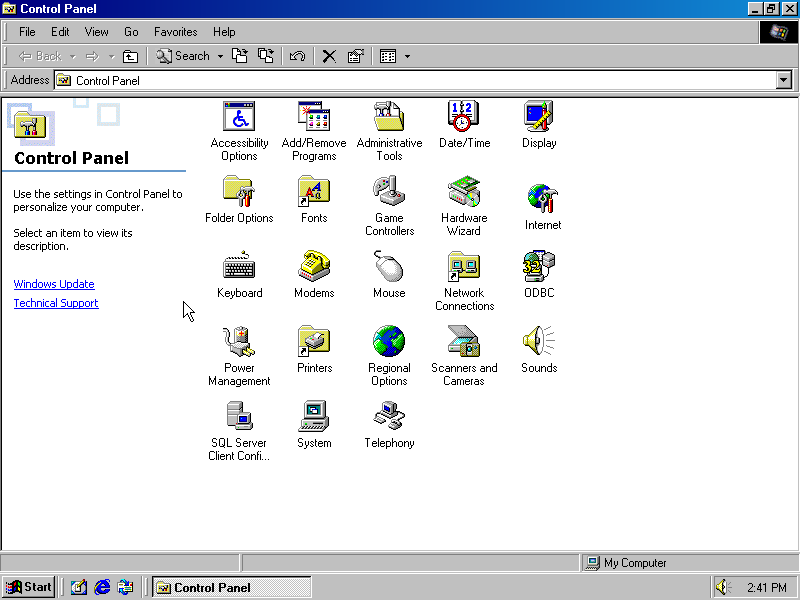Select the Date/Time icon
The image size is (800, 600).
pos(464,117)
